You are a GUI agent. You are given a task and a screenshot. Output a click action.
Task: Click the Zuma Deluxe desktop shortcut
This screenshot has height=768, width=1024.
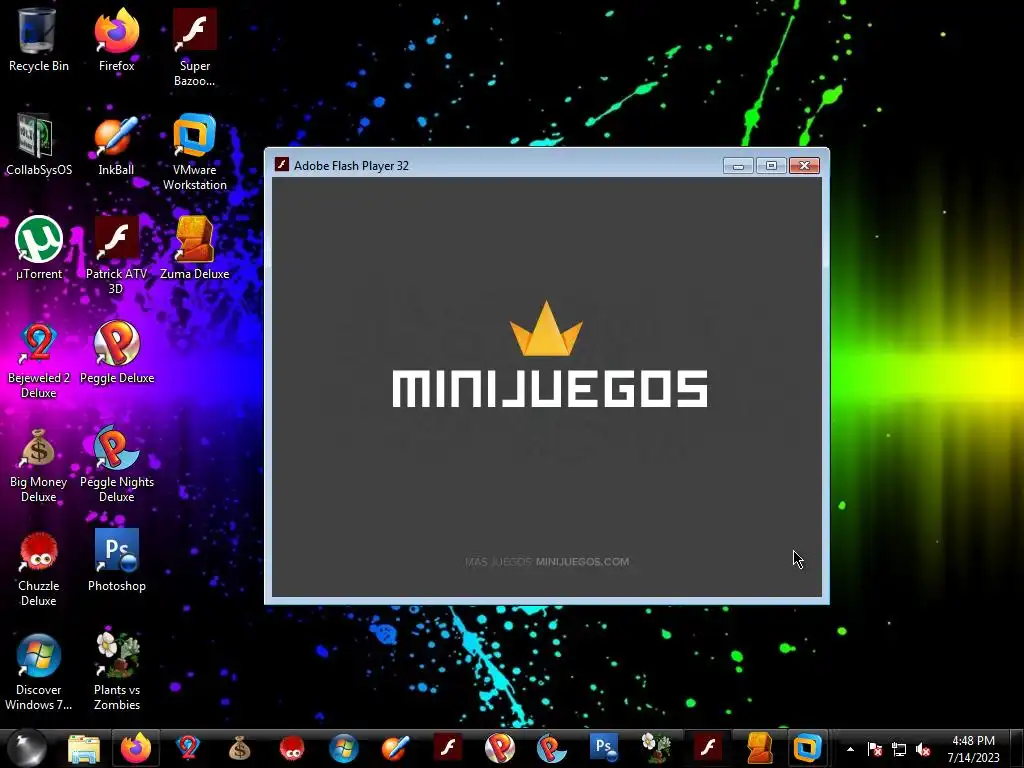(195, 248)
